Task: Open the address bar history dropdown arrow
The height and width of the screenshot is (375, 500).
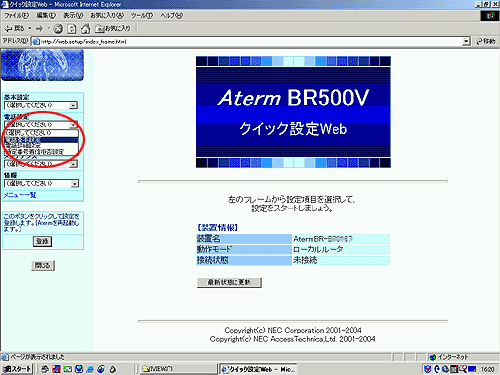Action: (466, 41)
